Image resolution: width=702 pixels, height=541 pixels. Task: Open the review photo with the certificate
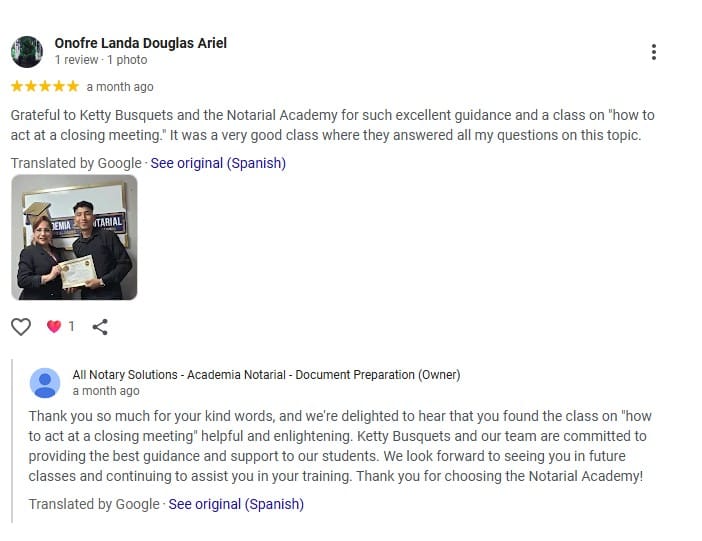[74, 238]
